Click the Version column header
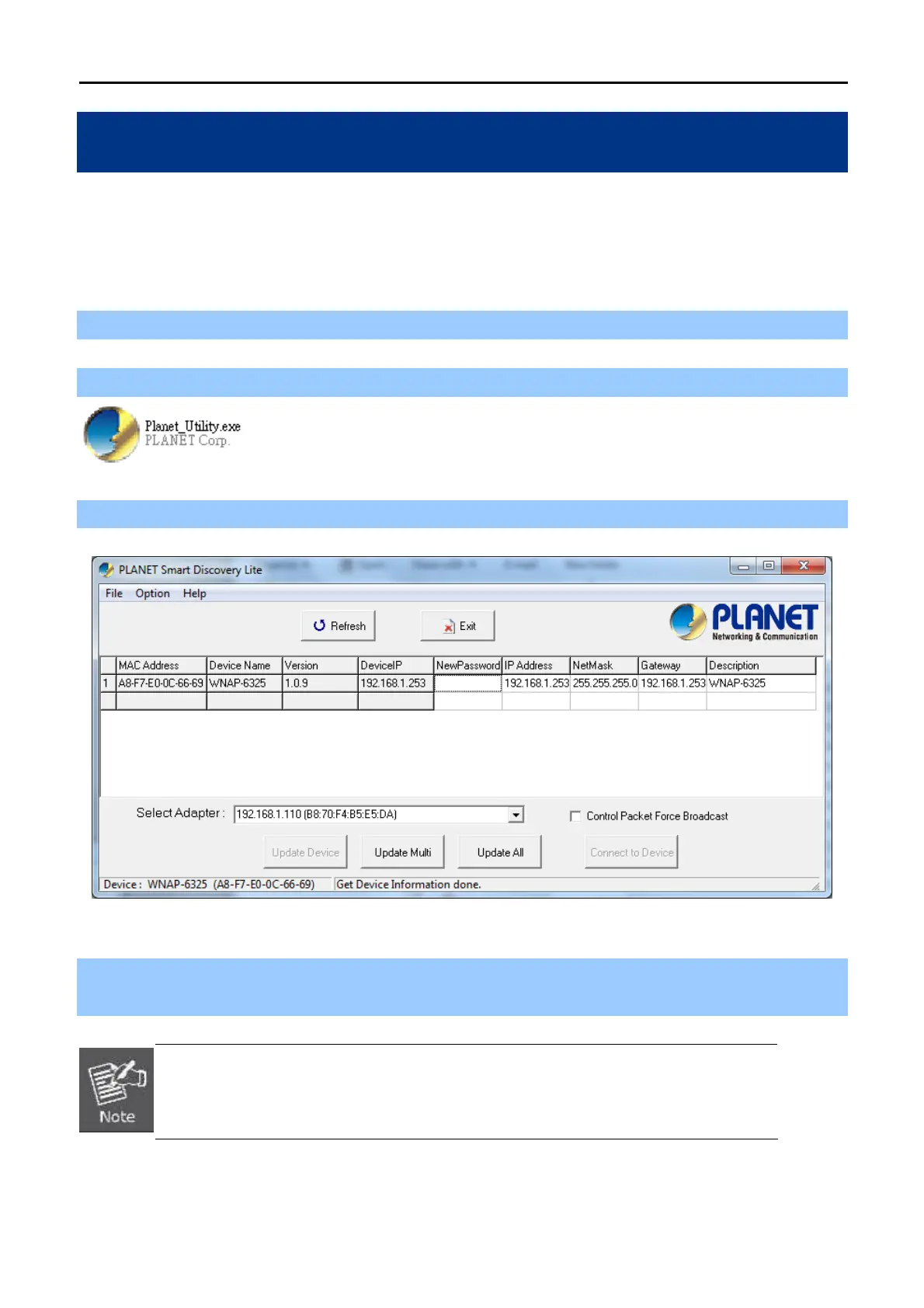The width and height of the screenshot is (924, 1308). coord(319,666)
